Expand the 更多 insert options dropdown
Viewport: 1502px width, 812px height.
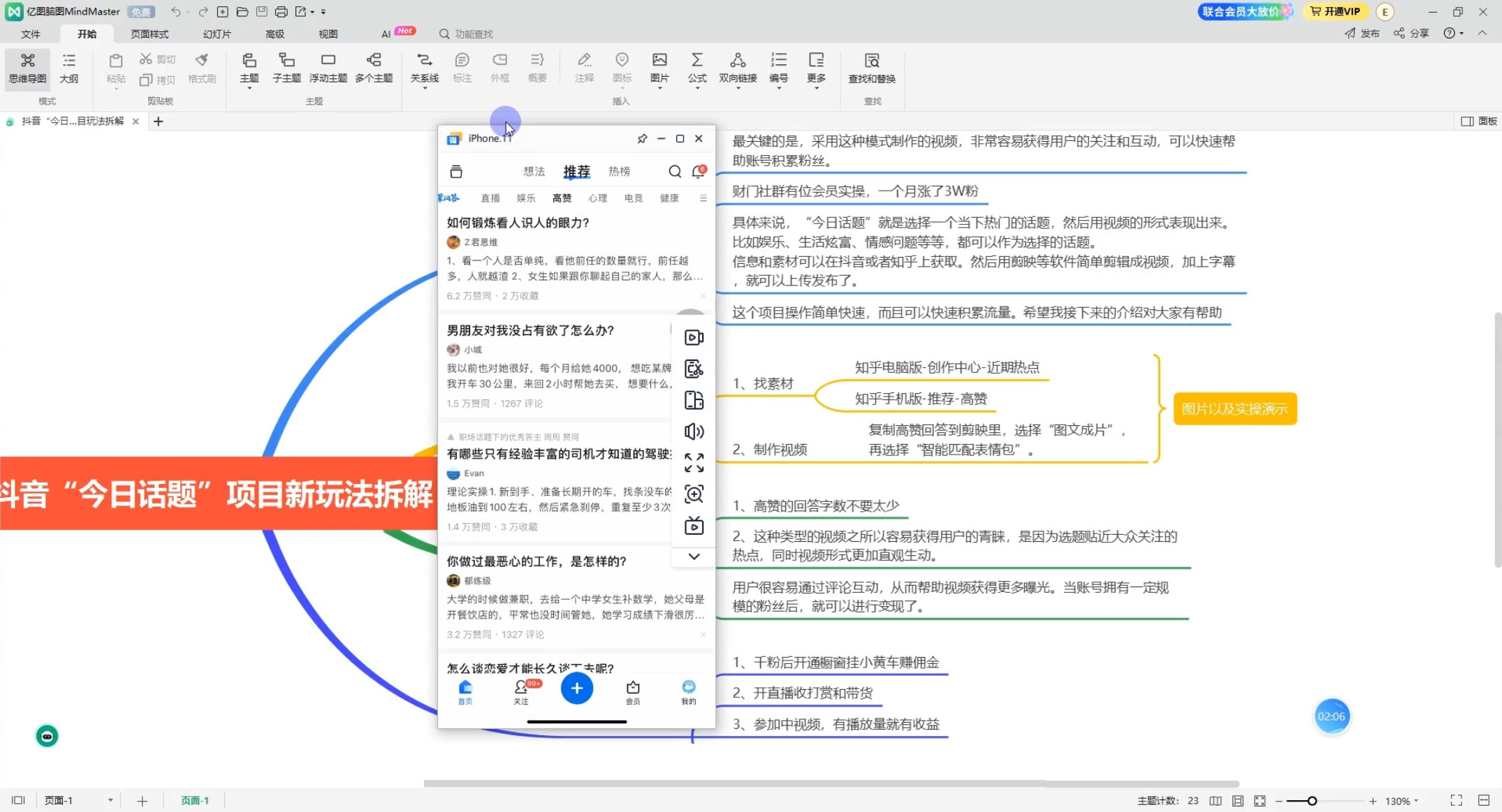pyautogui.click(x=815, y=68)
